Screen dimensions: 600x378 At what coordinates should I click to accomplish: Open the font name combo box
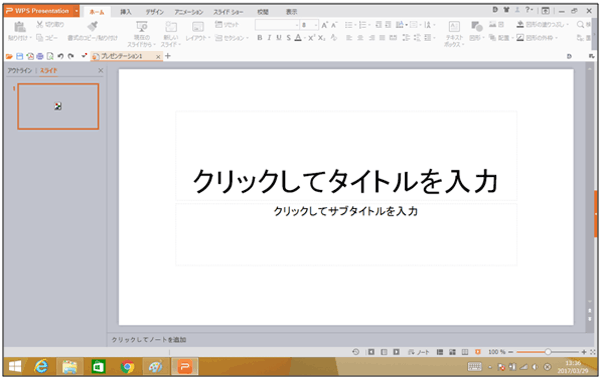(x=277, y=25)
